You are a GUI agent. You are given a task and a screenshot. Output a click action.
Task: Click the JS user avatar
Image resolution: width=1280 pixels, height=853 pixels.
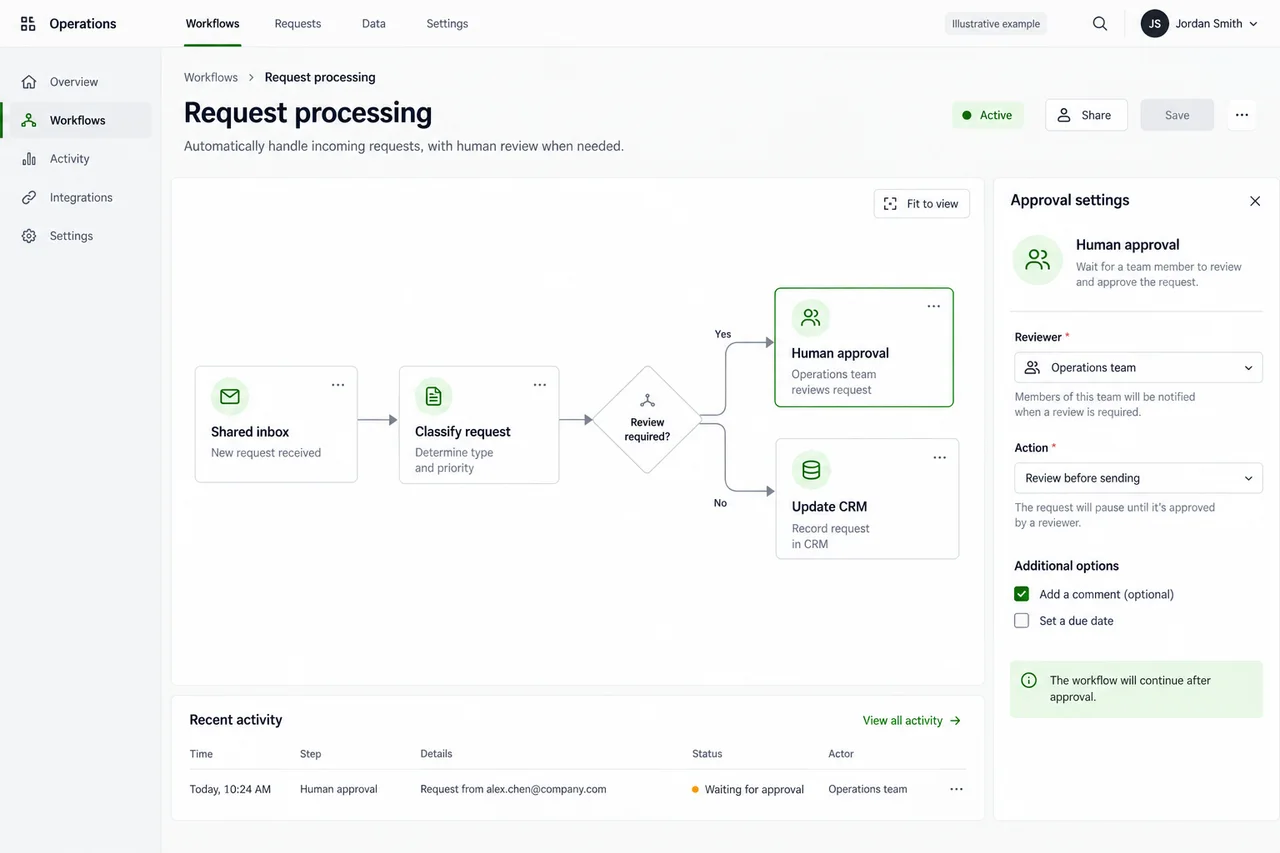coord(1155,24)
